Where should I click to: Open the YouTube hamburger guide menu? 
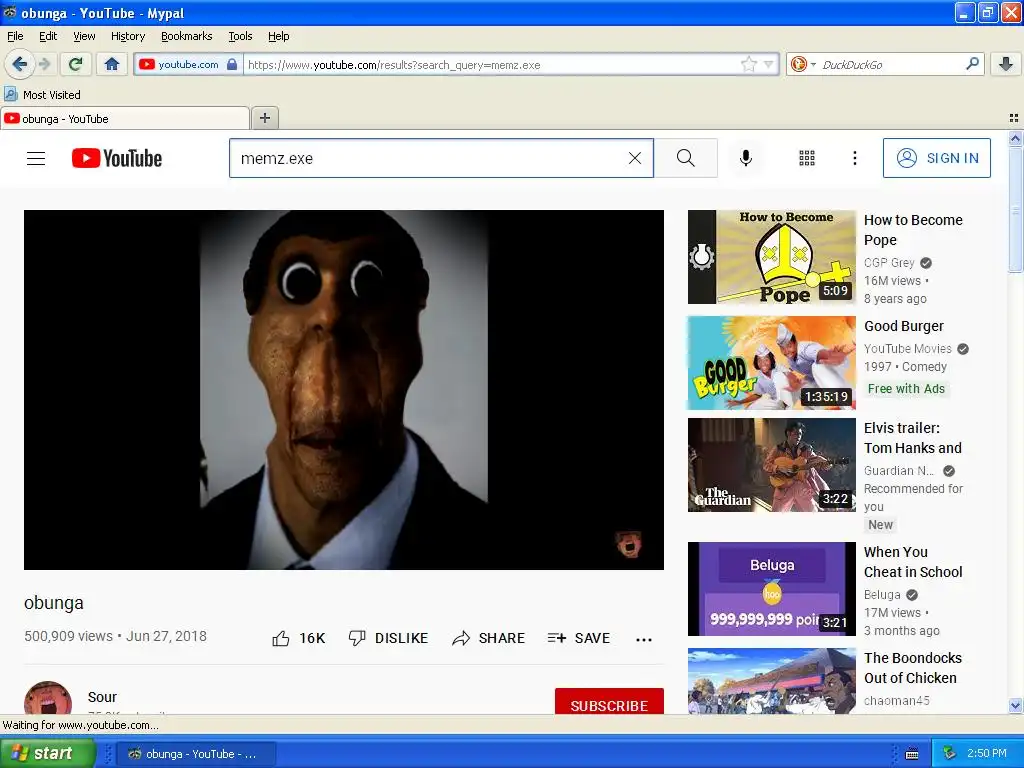(x=36, y=158)
